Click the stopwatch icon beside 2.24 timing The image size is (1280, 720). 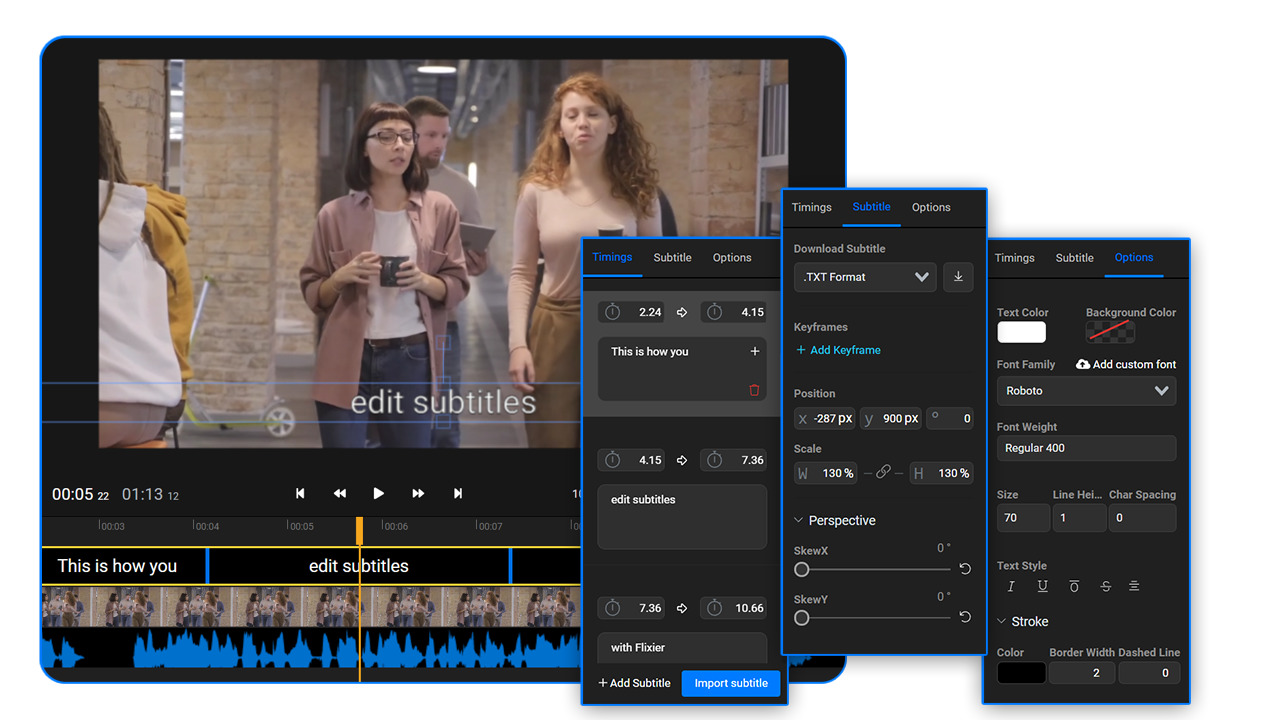click(612, 311)
